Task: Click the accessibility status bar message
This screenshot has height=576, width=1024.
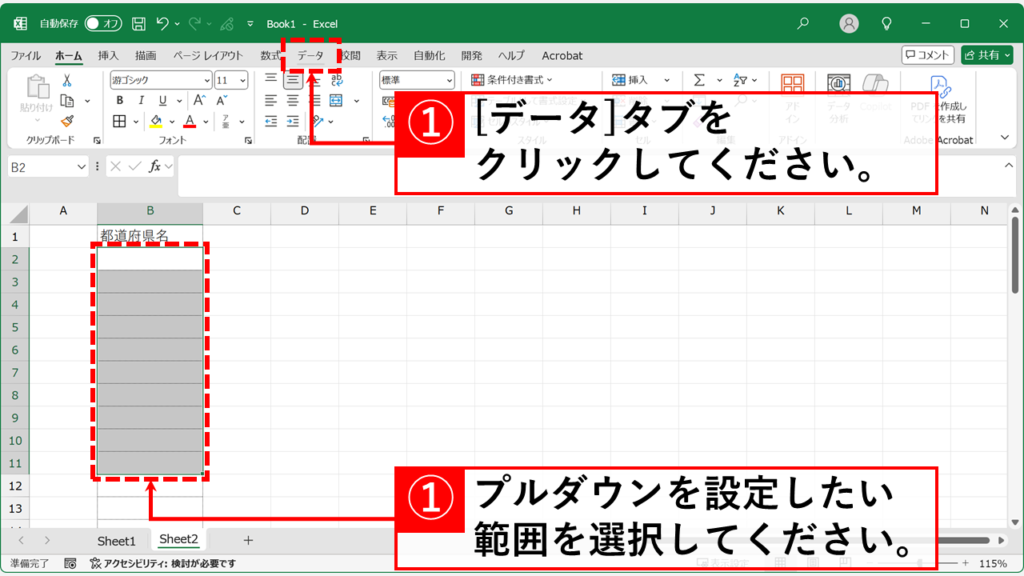Action: tap(163, 563)
